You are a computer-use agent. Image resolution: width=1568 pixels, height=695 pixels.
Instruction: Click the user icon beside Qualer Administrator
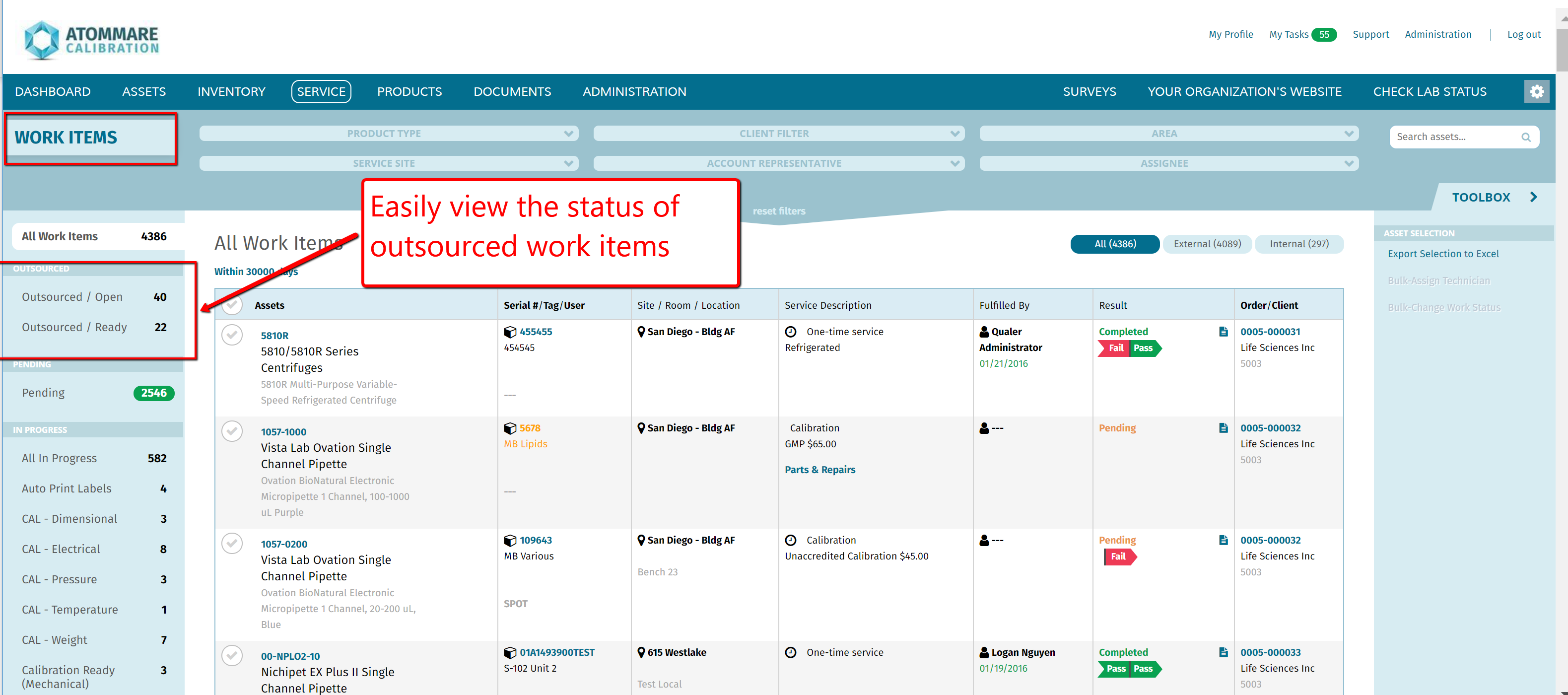984,332
